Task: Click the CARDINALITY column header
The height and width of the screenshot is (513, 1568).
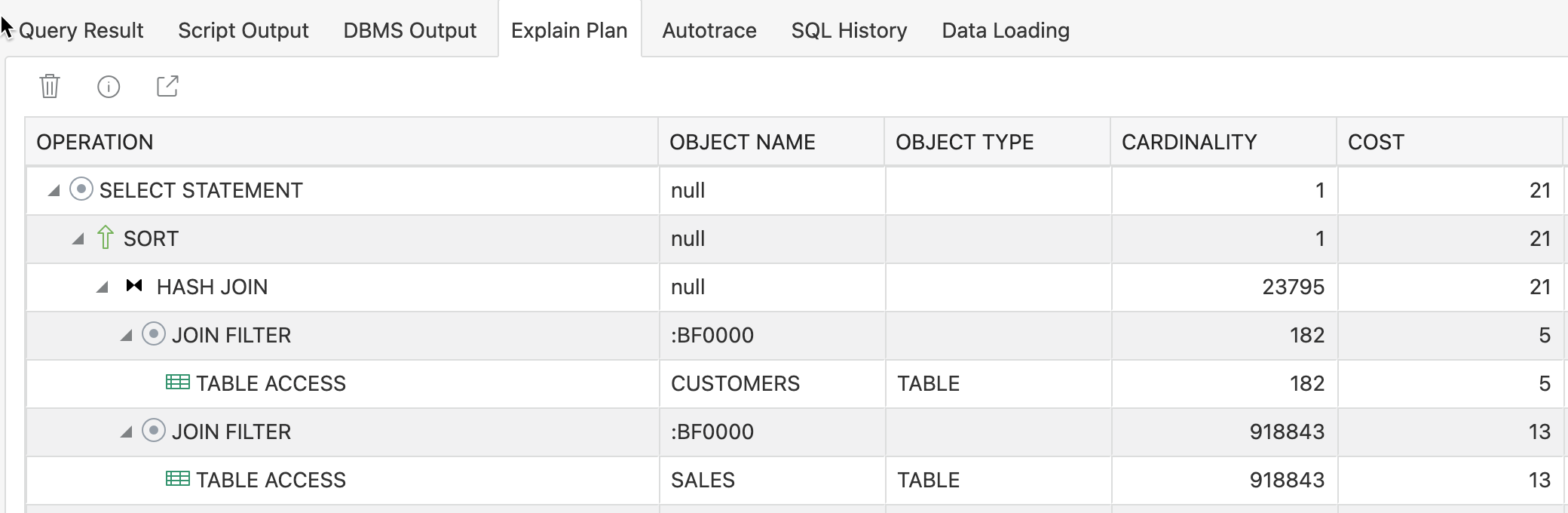Action: click(x=1223, y=142)
